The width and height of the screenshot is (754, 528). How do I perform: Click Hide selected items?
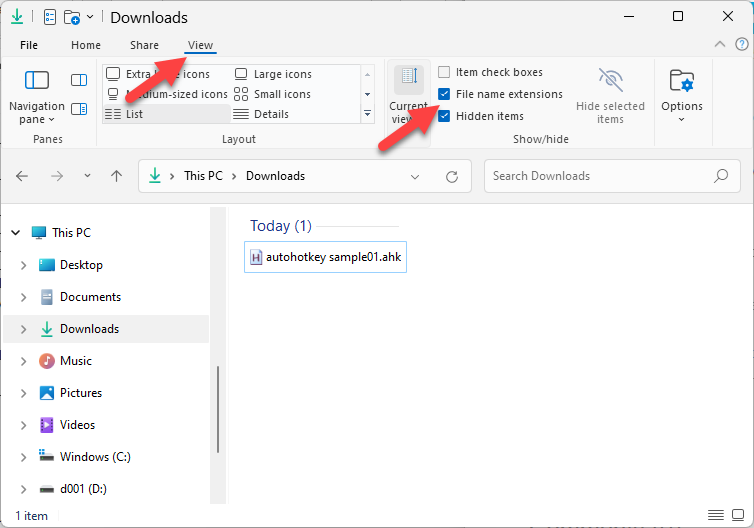(x=610, y=96)
